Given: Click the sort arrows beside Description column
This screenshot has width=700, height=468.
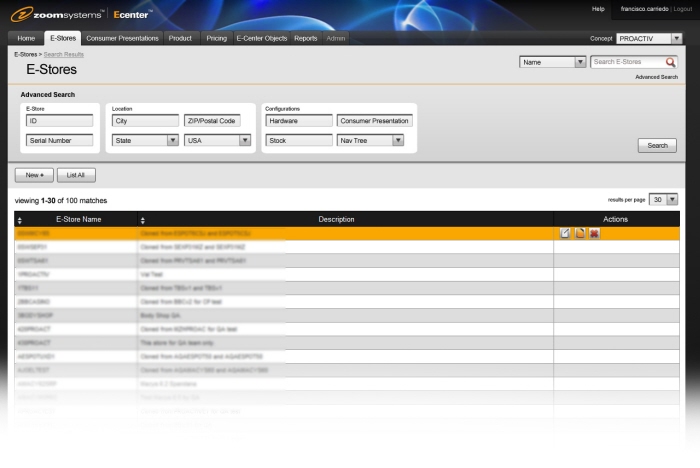Looking at the screenshot, I should (x=142, y=219).
